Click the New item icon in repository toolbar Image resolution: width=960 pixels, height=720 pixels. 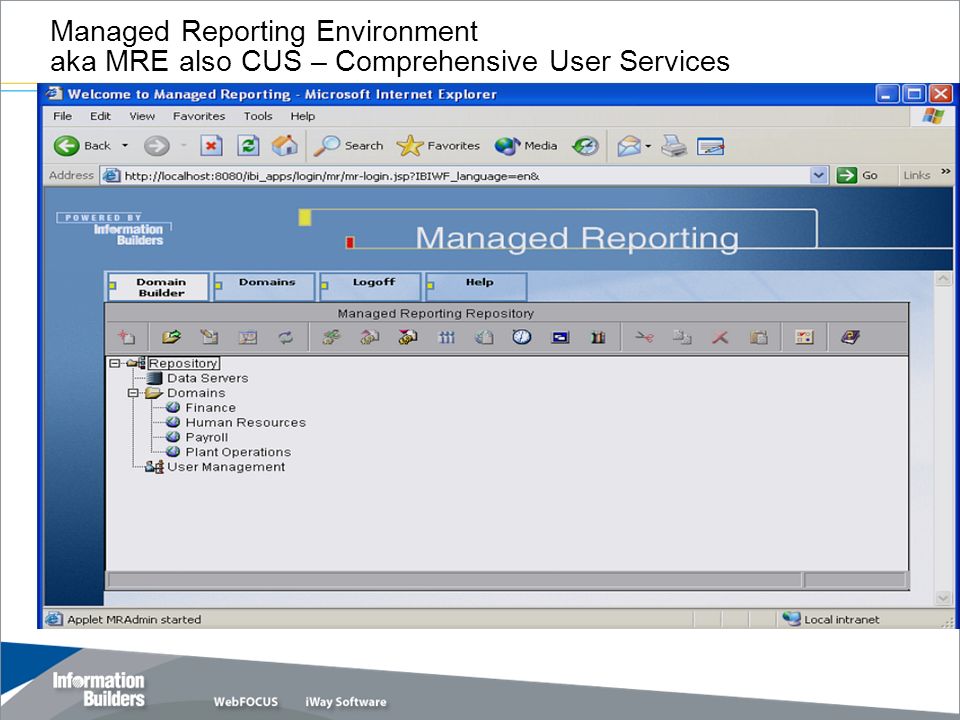(126, 337)
